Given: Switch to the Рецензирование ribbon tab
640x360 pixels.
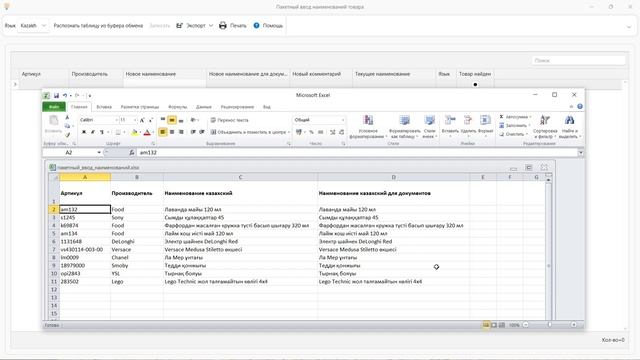Looking at the screenshot, I should tap(237, 107).
